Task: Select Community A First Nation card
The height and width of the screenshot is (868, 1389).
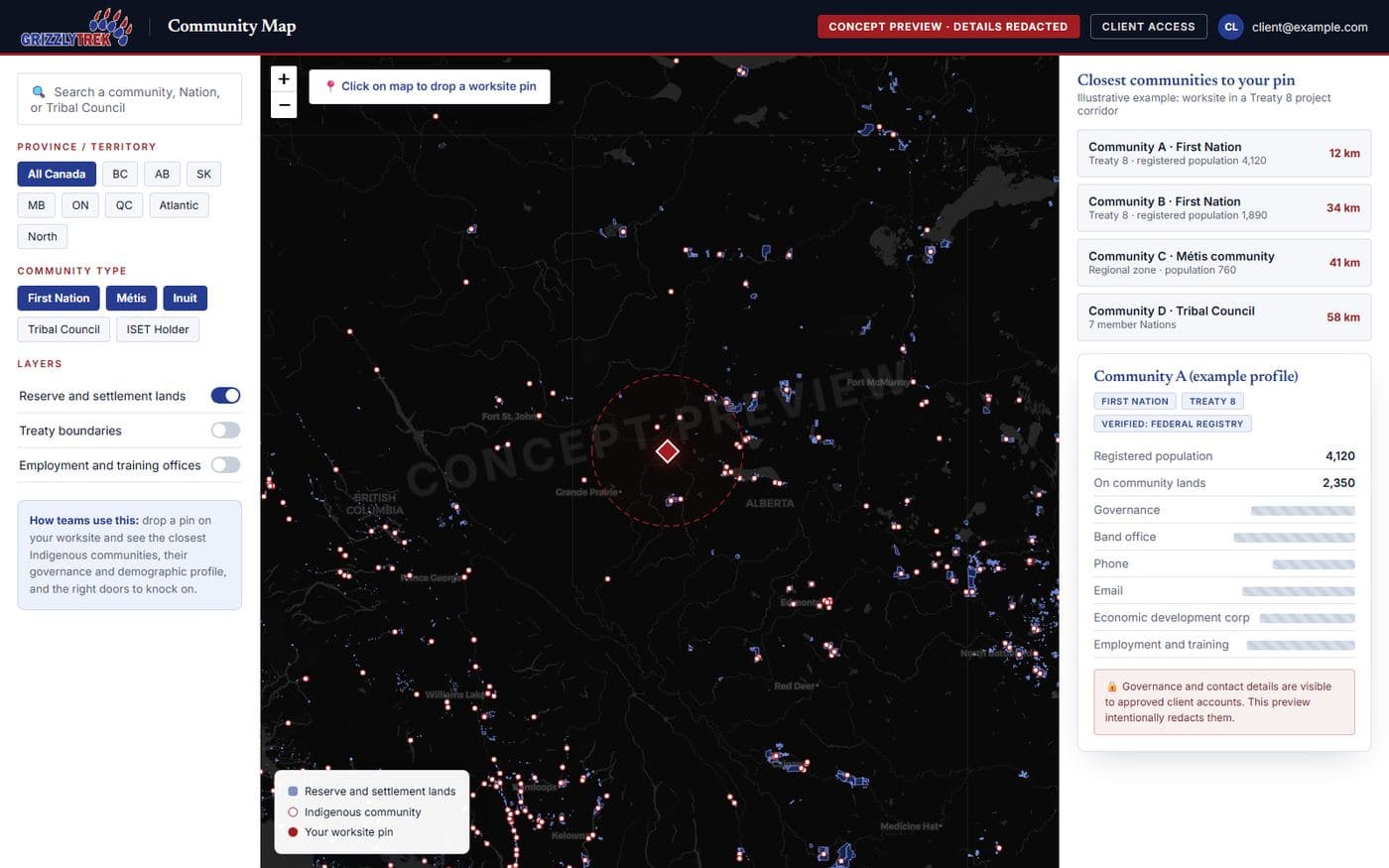Action: (x=1224, y=153)
